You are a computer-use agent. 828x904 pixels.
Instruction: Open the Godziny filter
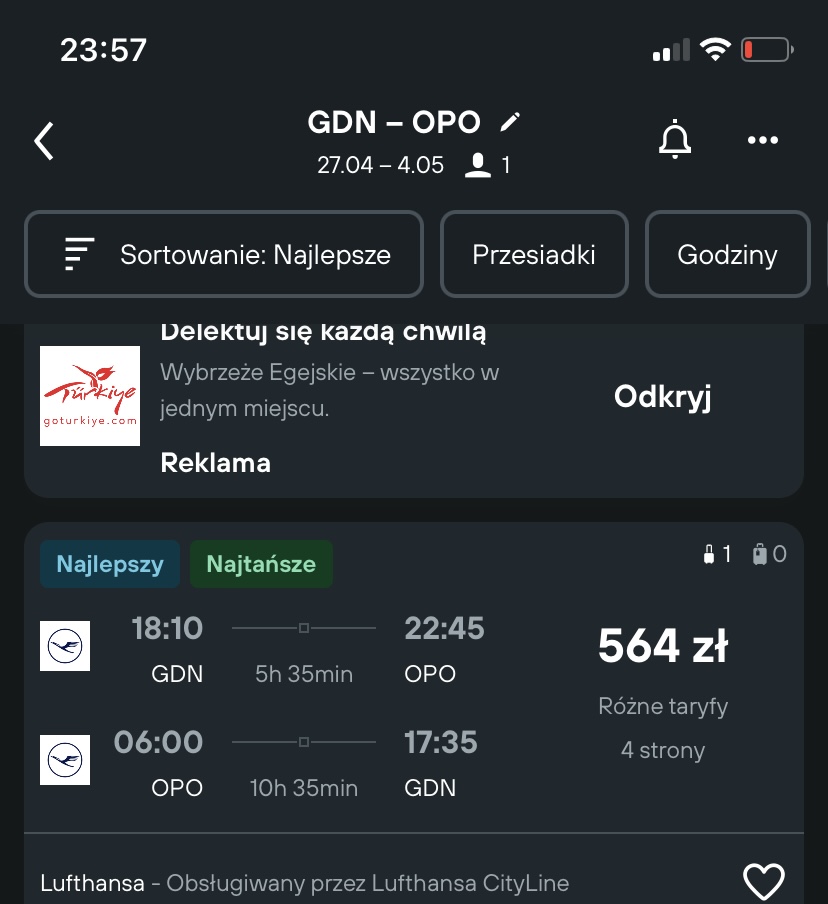click(x=728, y=254)
